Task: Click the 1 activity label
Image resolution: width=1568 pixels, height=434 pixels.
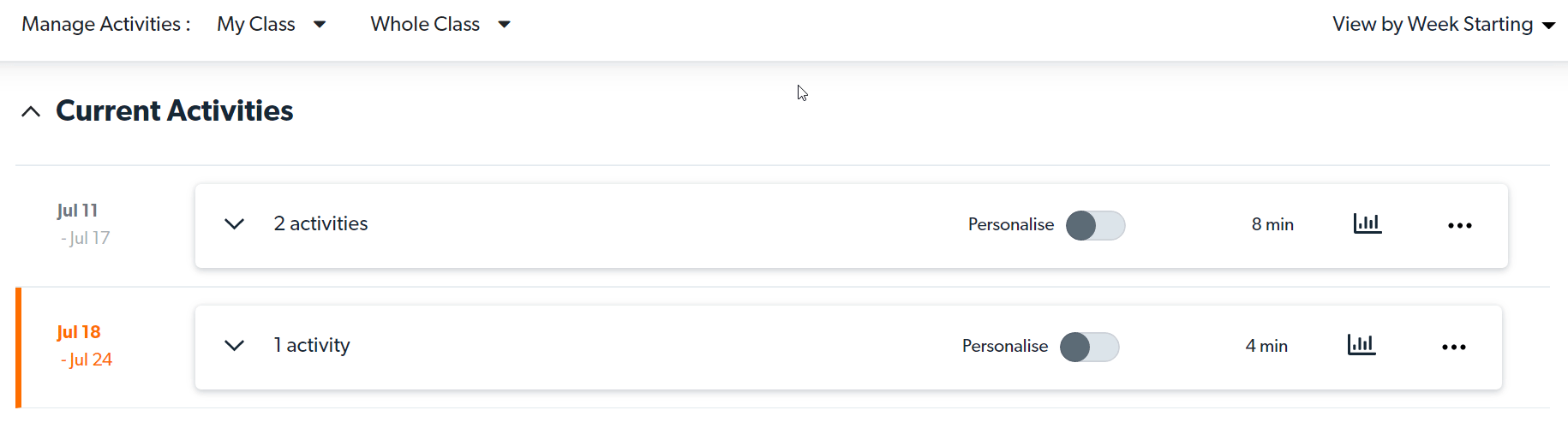Action: [312, 345]
